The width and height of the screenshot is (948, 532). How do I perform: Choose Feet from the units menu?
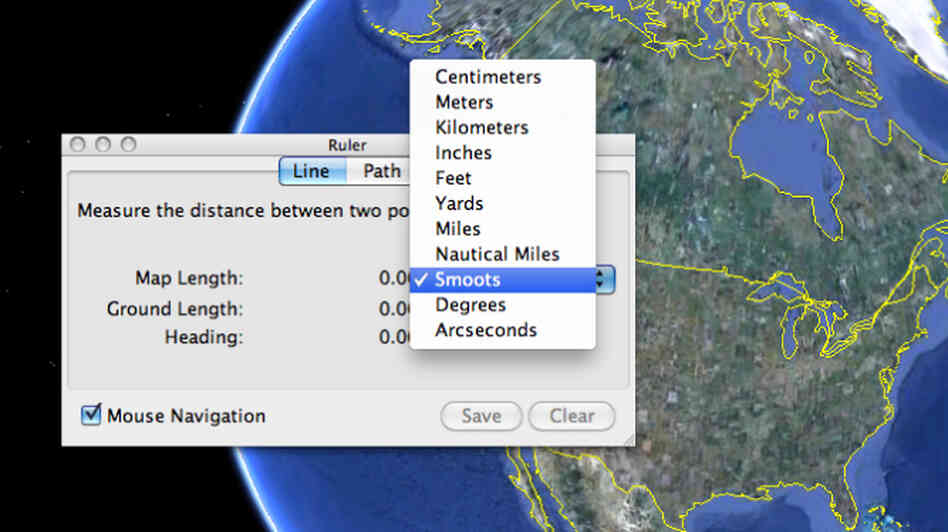[502, 178]
